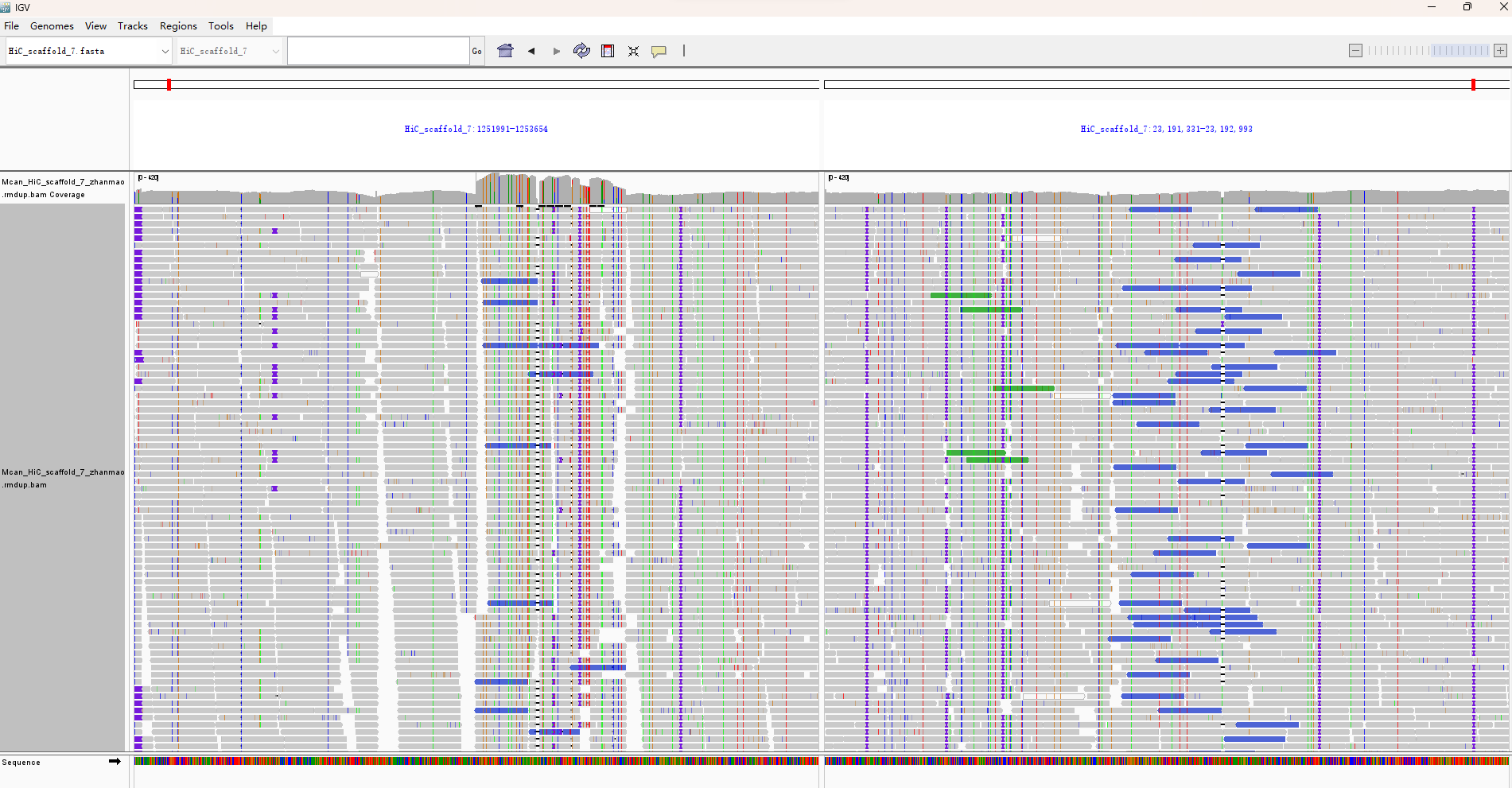This screenshot has width=1512, height=788.
Task: Zoom in with the plus icon
Action: [x=1500, y=51]
